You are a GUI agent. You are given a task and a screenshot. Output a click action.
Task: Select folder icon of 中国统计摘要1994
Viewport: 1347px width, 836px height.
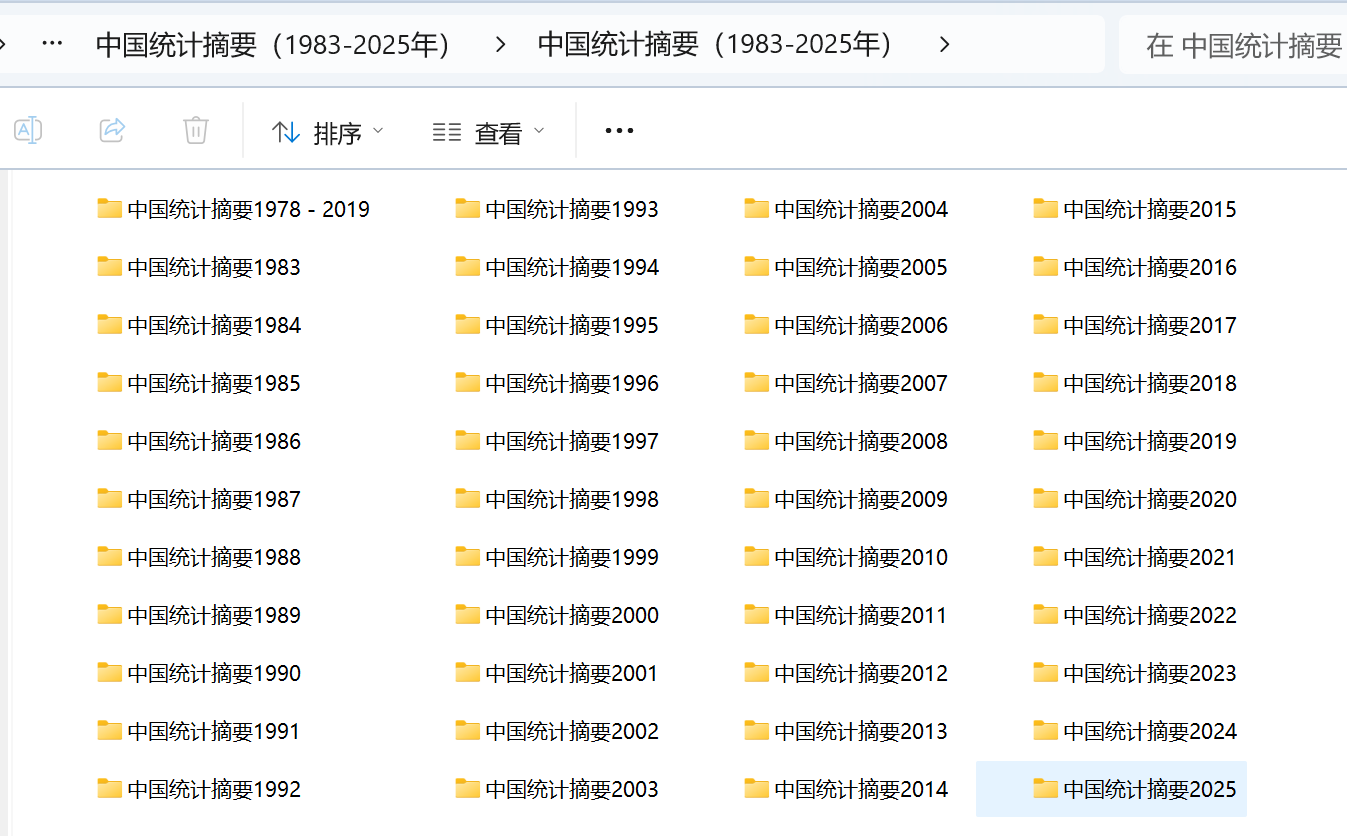coord(468,266)
